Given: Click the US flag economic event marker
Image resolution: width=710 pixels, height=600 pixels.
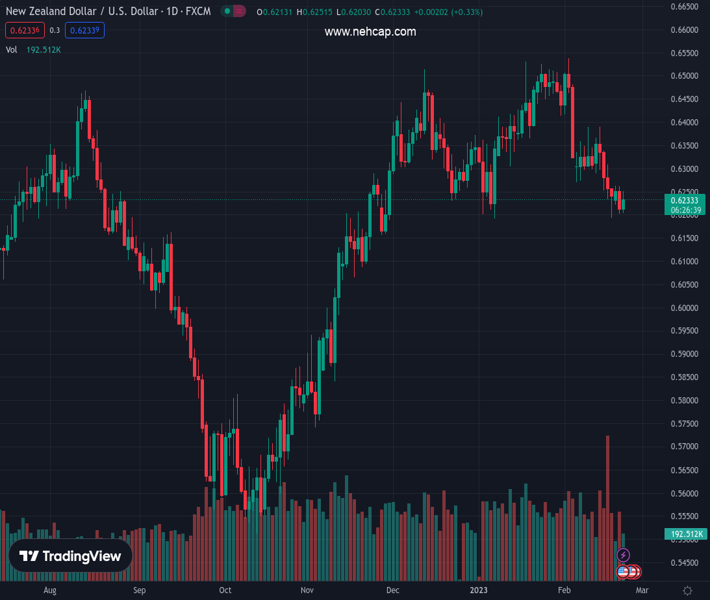Looking at the screenshot, I should [623, 571].
